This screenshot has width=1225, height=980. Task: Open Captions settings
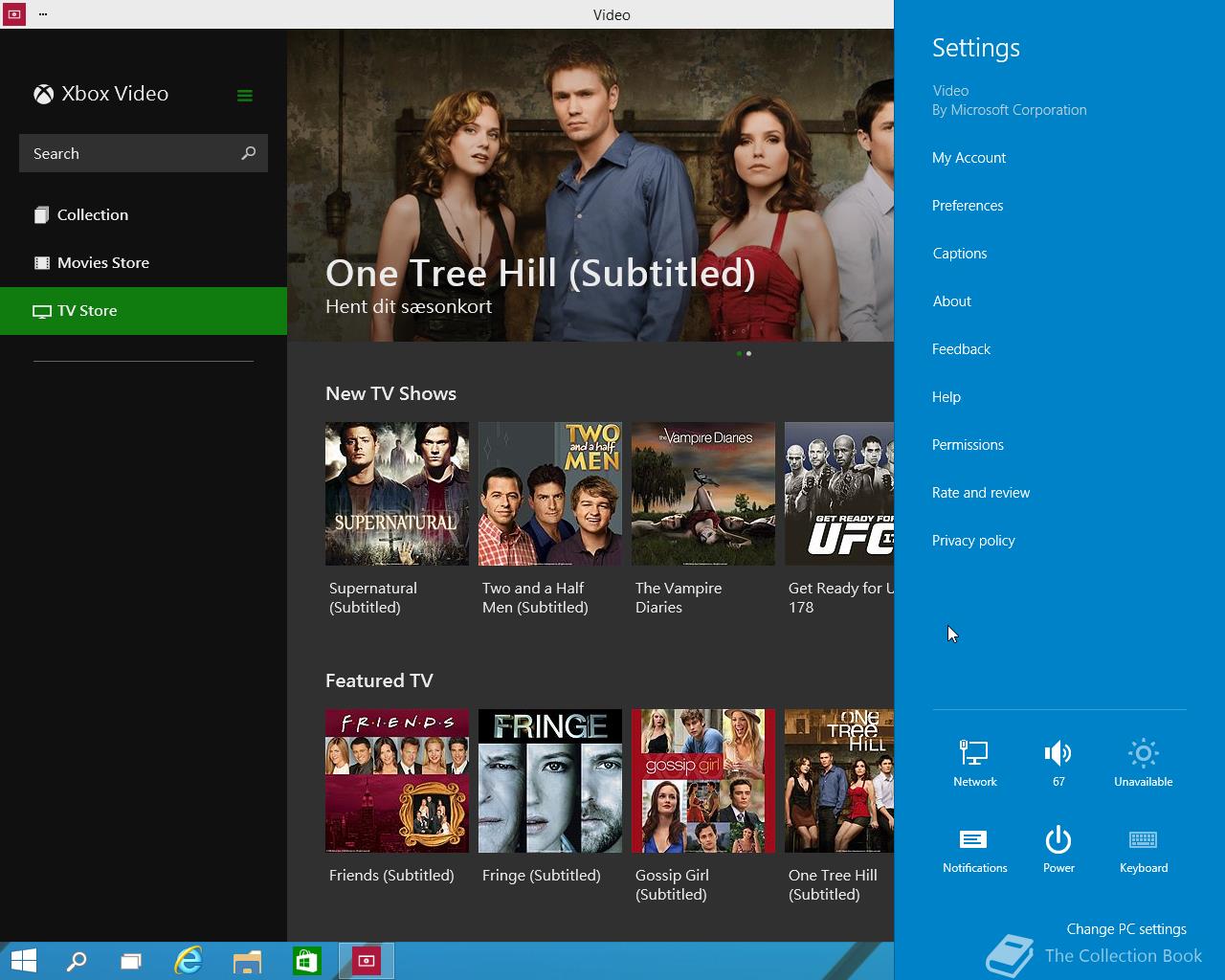coord(960,254)
